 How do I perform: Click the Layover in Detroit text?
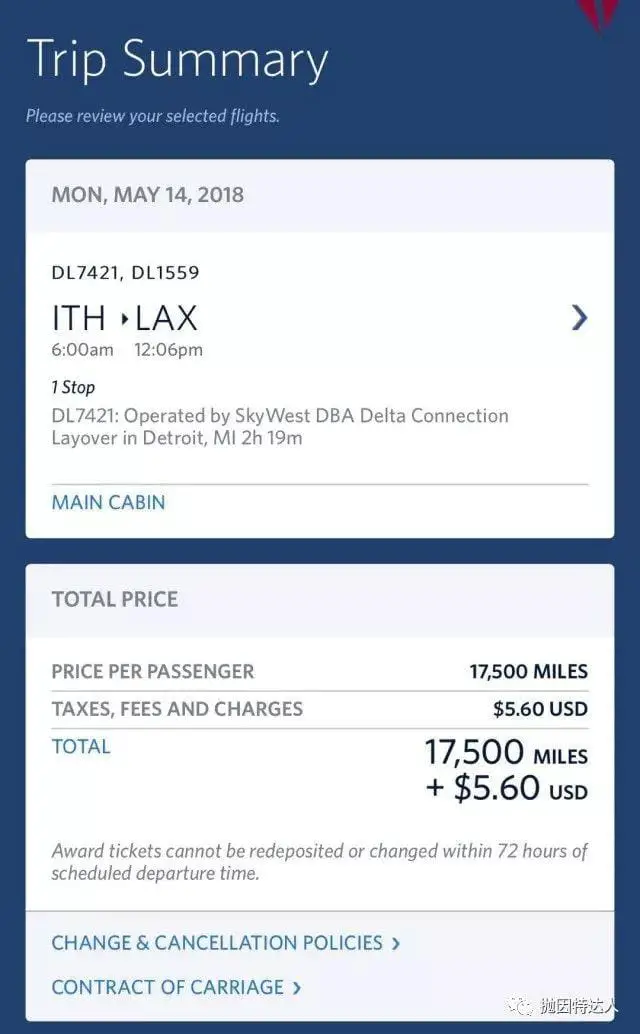tap(177, 437)
